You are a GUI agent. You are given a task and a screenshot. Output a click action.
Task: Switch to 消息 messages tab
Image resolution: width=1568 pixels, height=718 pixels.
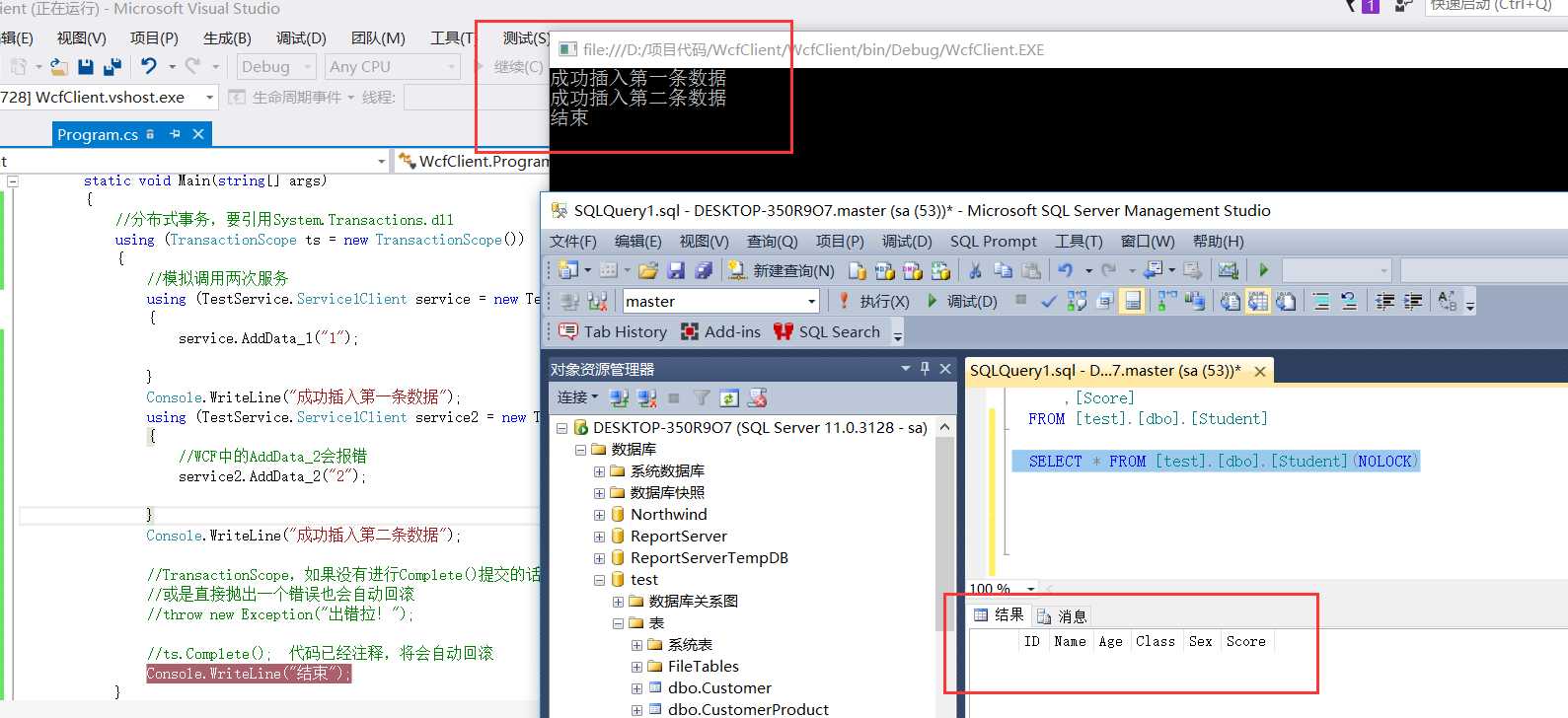(1062, 615)
